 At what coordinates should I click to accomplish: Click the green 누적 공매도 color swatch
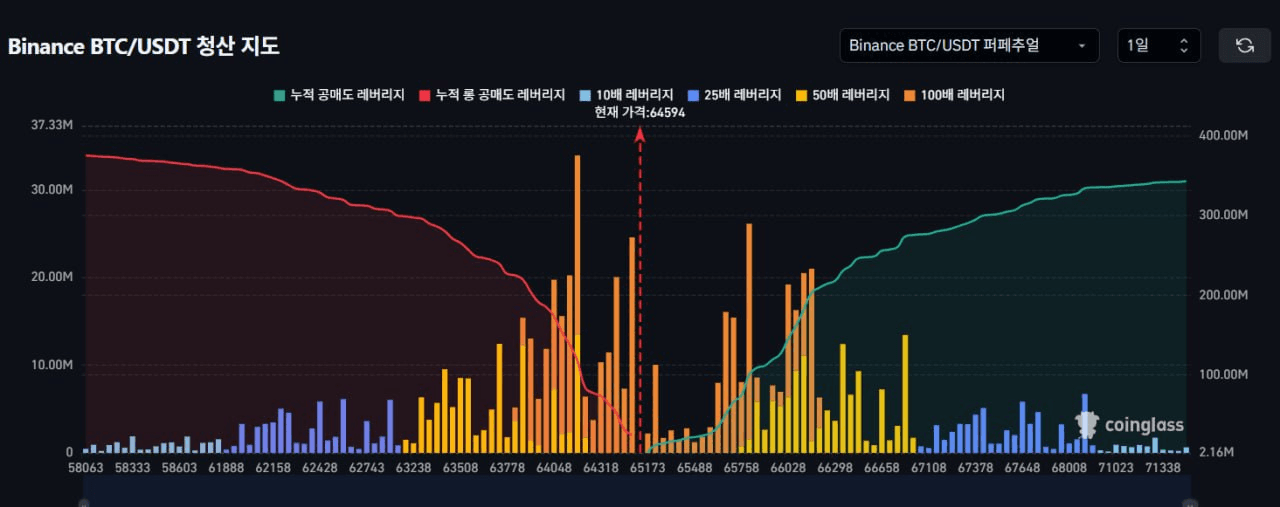(x=279, y=95)
